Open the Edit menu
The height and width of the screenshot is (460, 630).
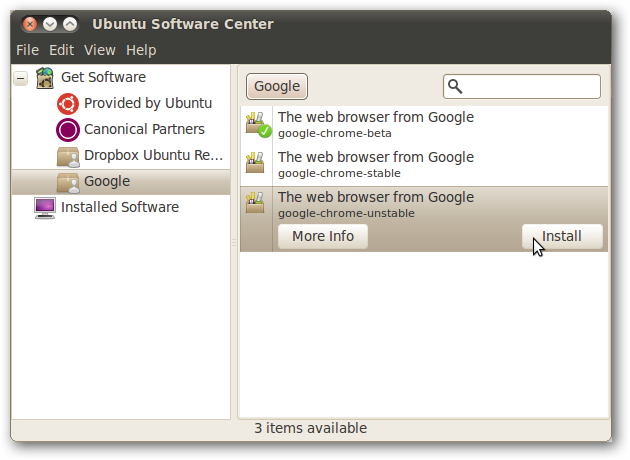(61, 49)
